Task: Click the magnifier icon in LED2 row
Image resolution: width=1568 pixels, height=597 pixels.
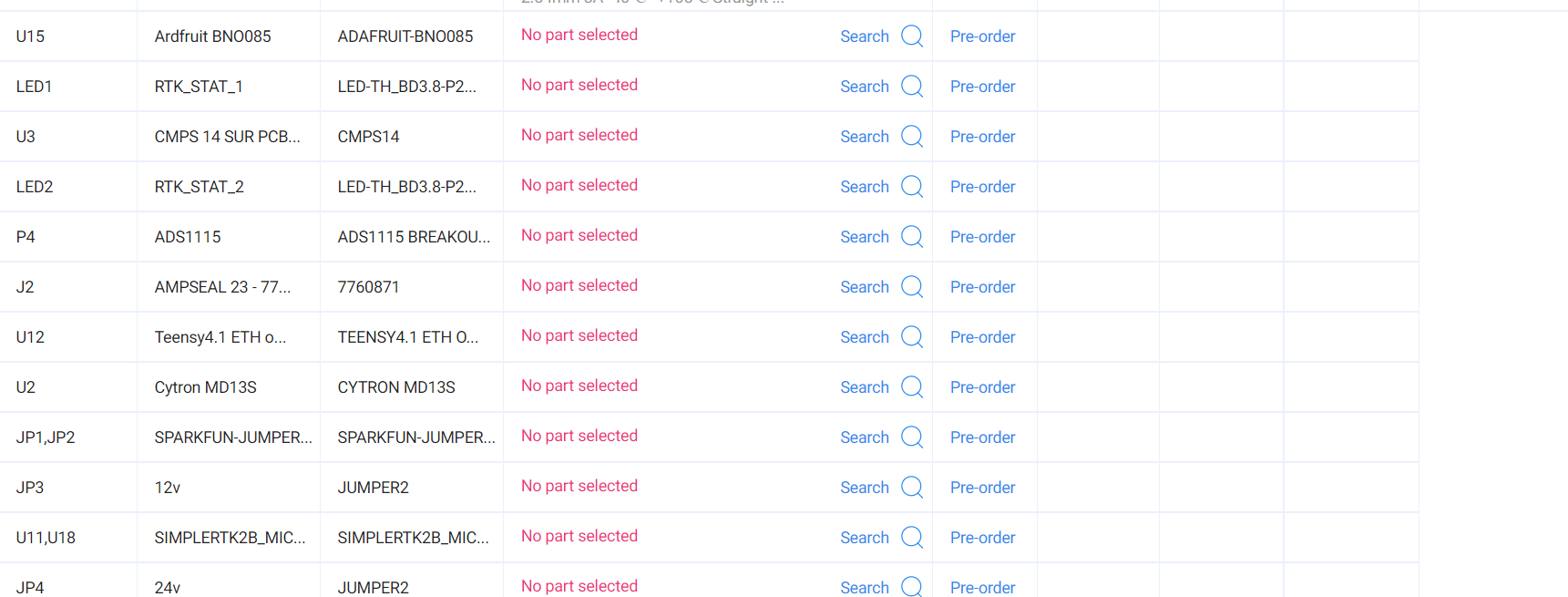Action: point(911,187)
